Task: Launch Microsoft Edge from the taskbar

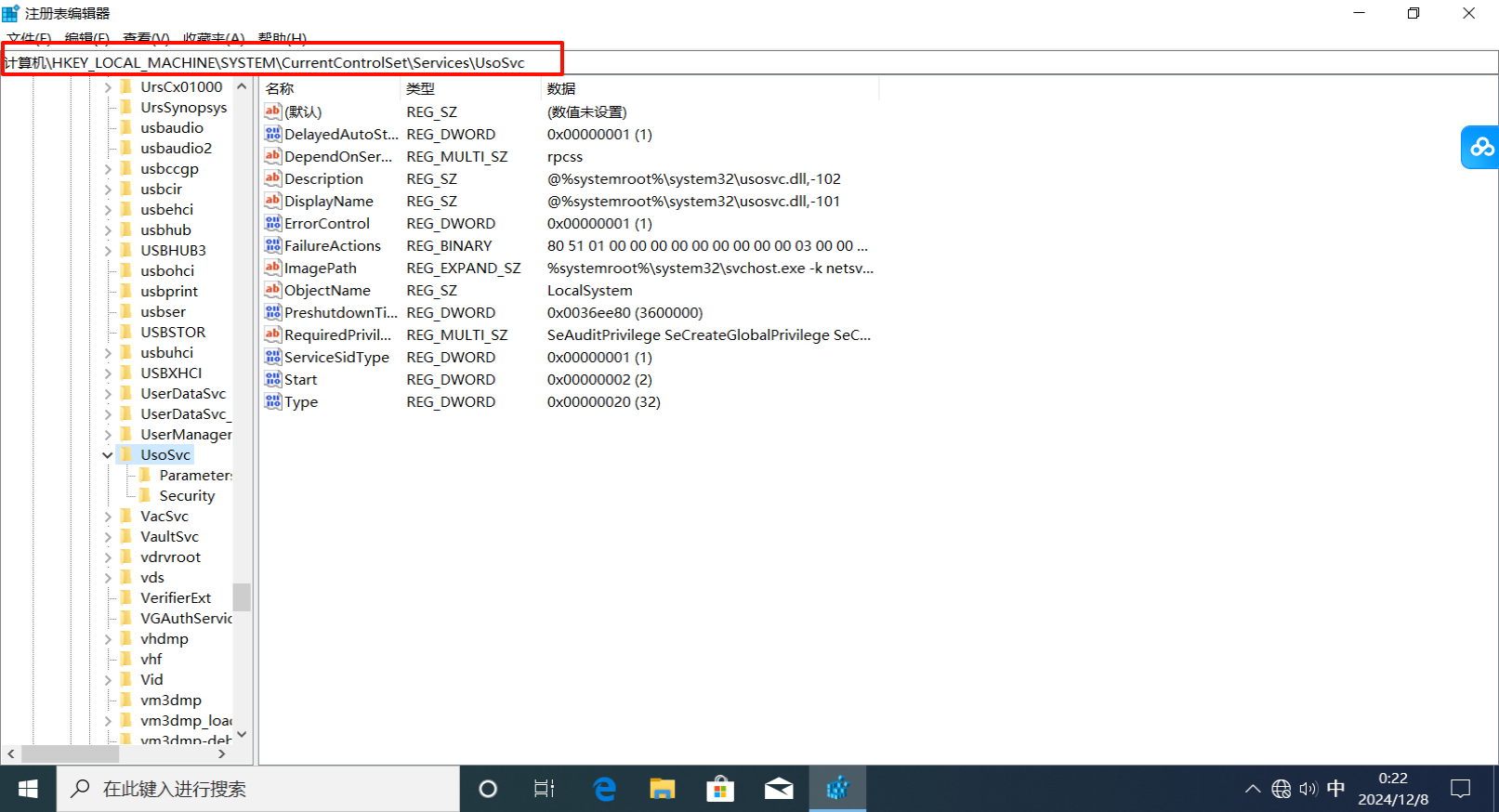Action: point(605,789)
